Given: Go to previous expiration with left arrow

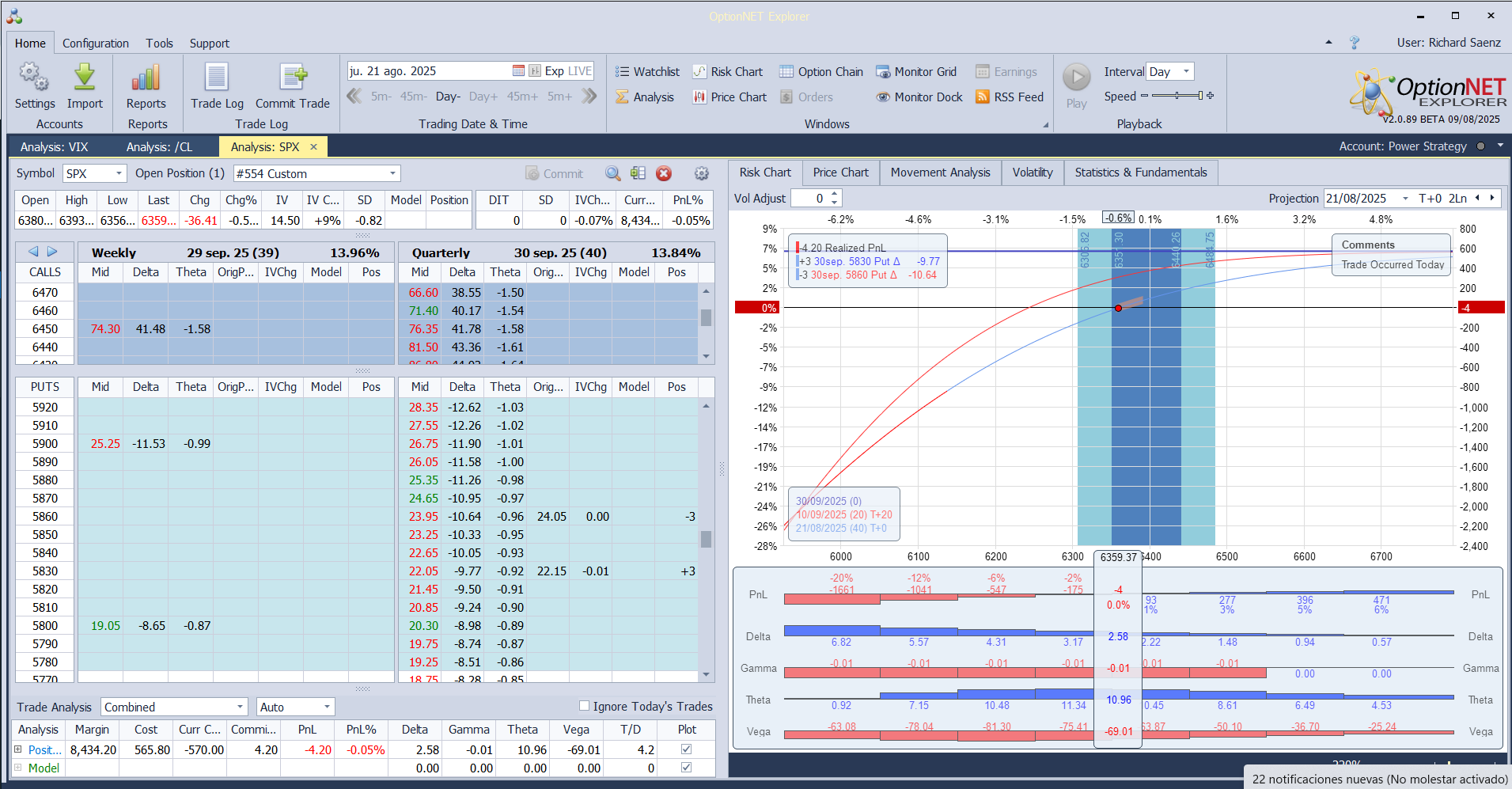Looking at the screenshot, I should (33, 252).
